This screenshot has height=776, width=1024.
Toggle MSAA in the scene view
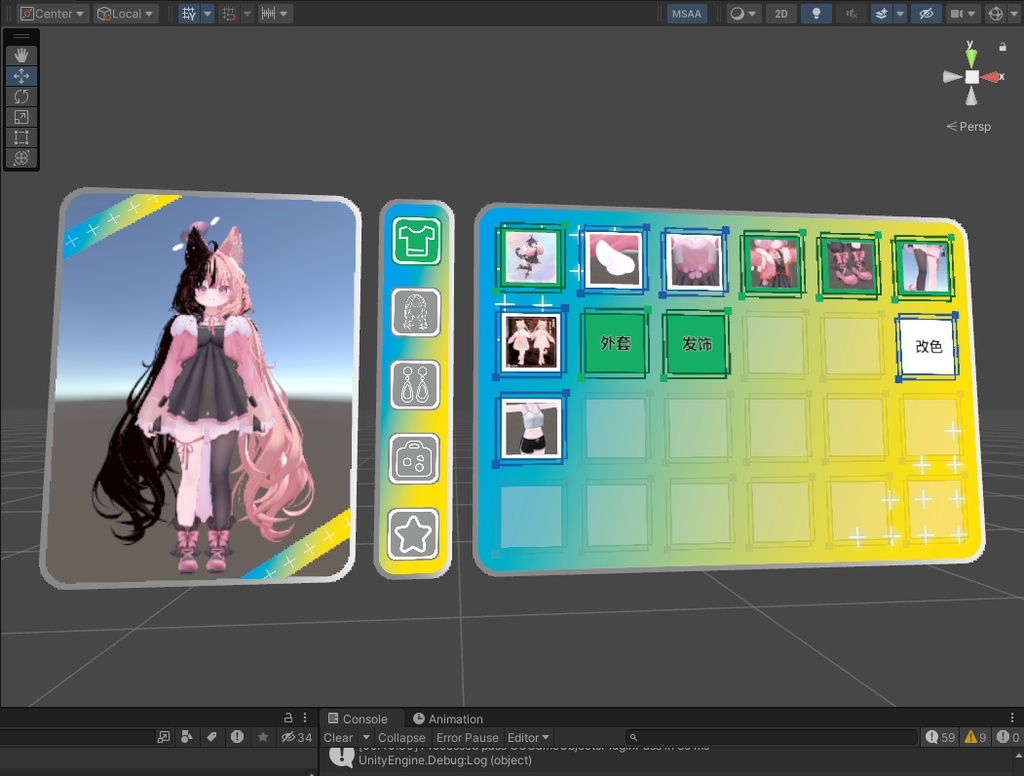point(687,14)
